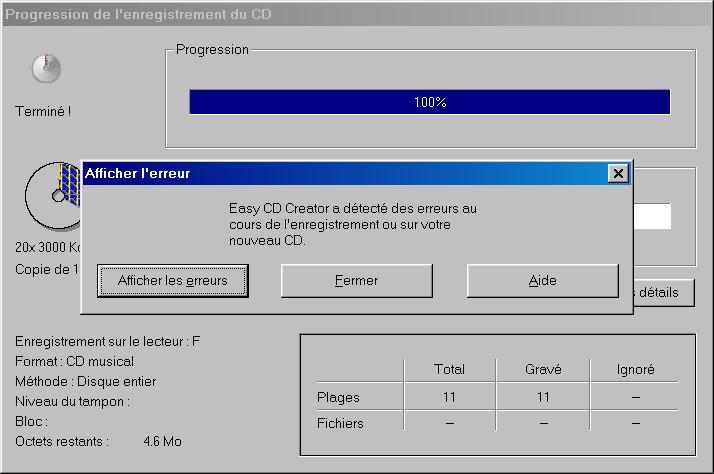The width and height of the screenshot is (714, 474).
Task: Open Aide in the error dialog
Action: [x=542, y=280]
